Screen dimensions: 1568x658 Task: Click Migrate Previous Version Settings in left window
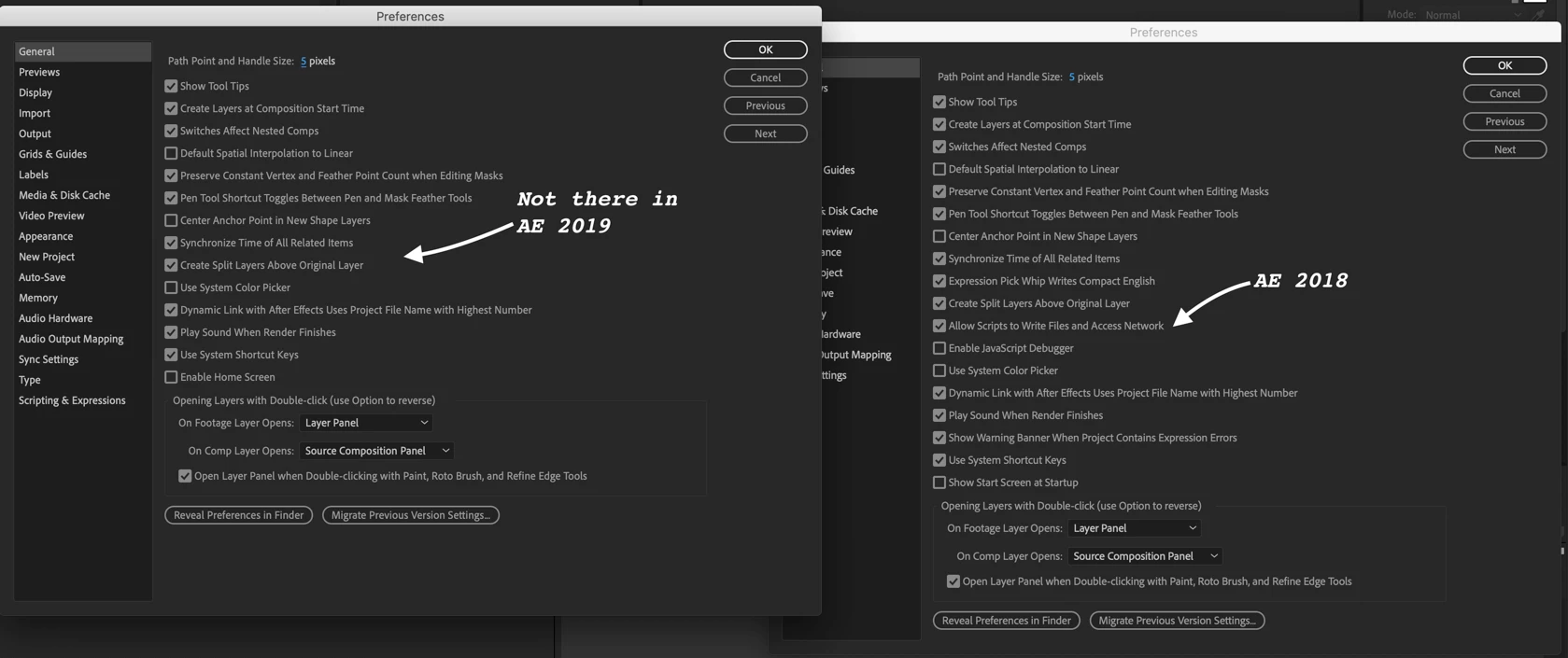pos(411,515)
